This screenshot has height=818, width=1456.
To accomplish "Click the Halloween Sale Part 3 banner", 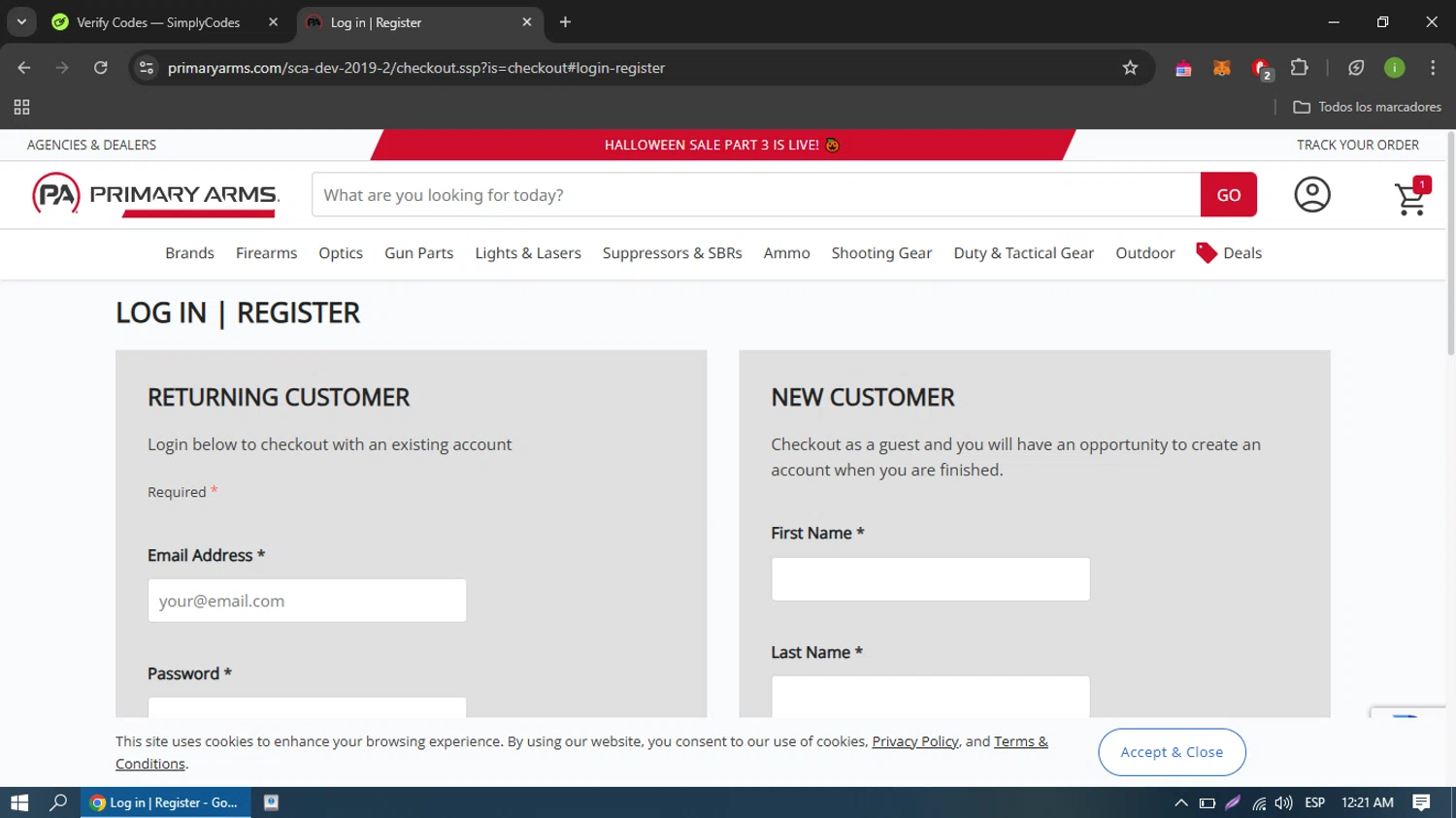I will (722, 145).
